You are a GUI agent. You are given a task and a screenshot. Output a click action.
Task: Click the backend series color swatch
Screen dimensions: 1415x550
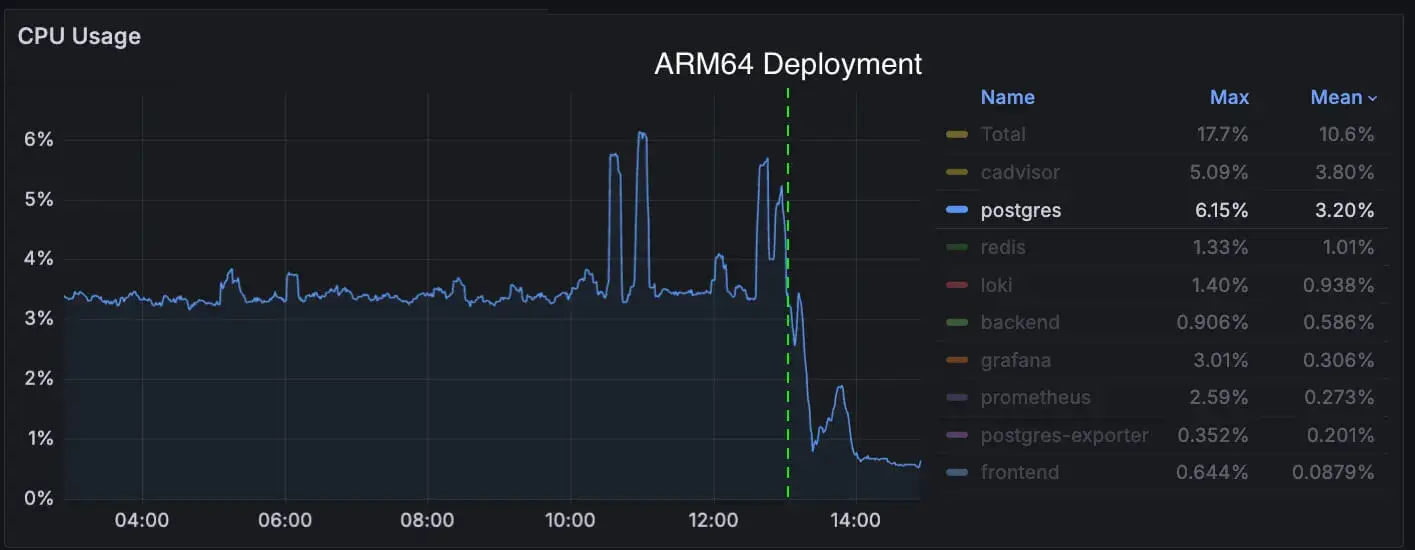coord(957,322)
